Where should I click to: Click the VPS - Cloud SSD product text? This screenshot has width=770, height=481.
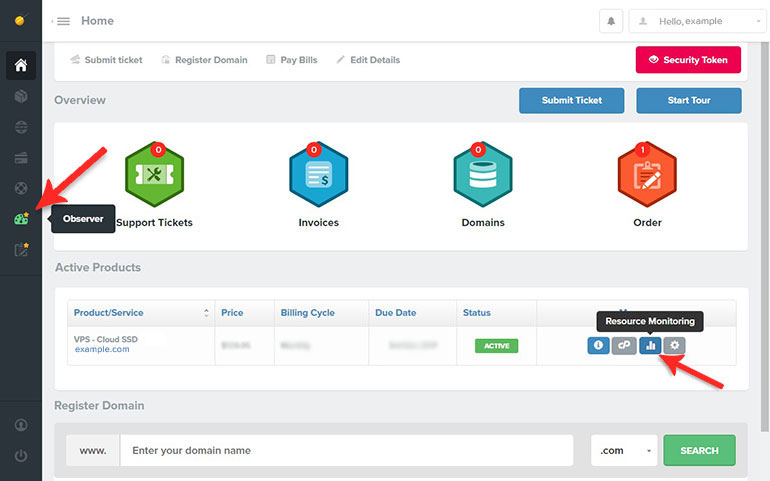106,339
